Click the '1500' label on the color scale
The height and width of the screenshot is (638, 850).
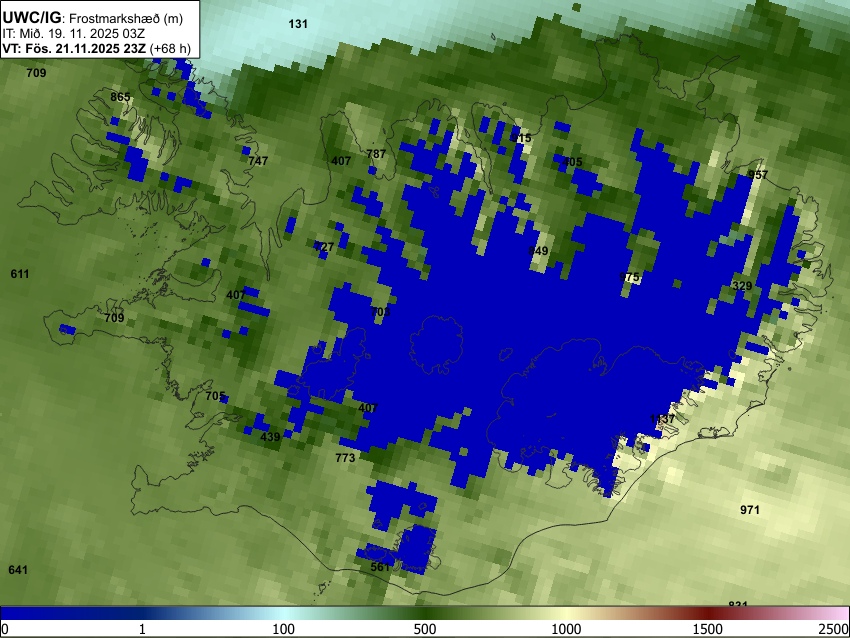click(708, 629)
